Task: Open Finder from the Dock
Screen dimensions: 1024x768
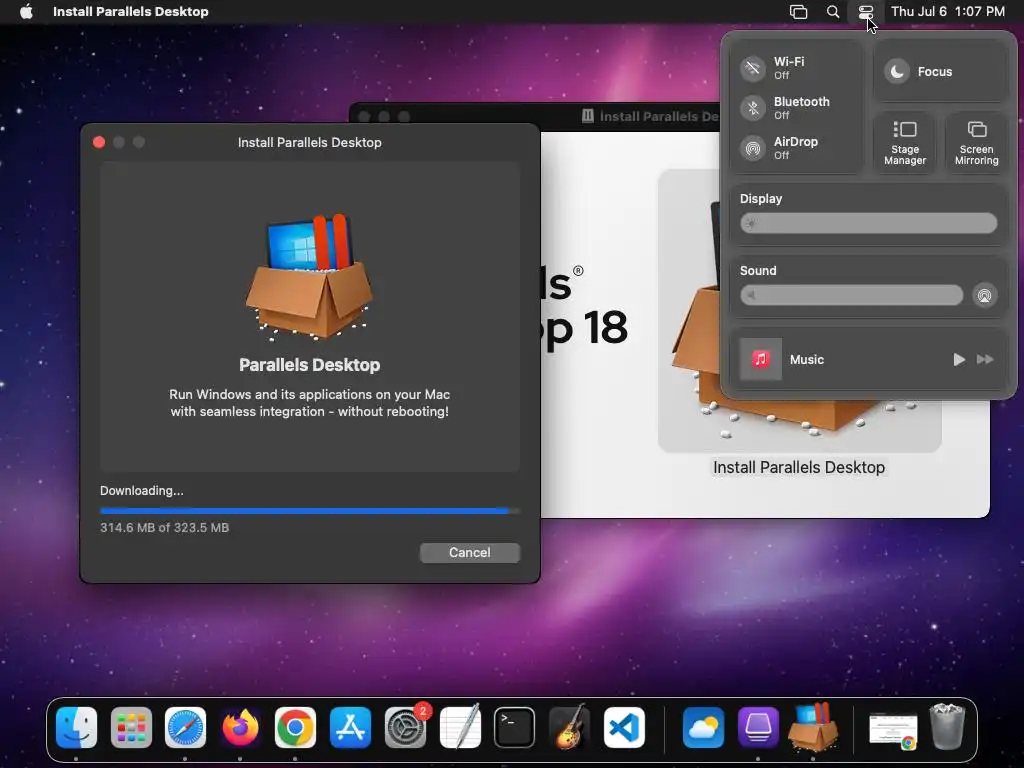Action: [76, 728]
